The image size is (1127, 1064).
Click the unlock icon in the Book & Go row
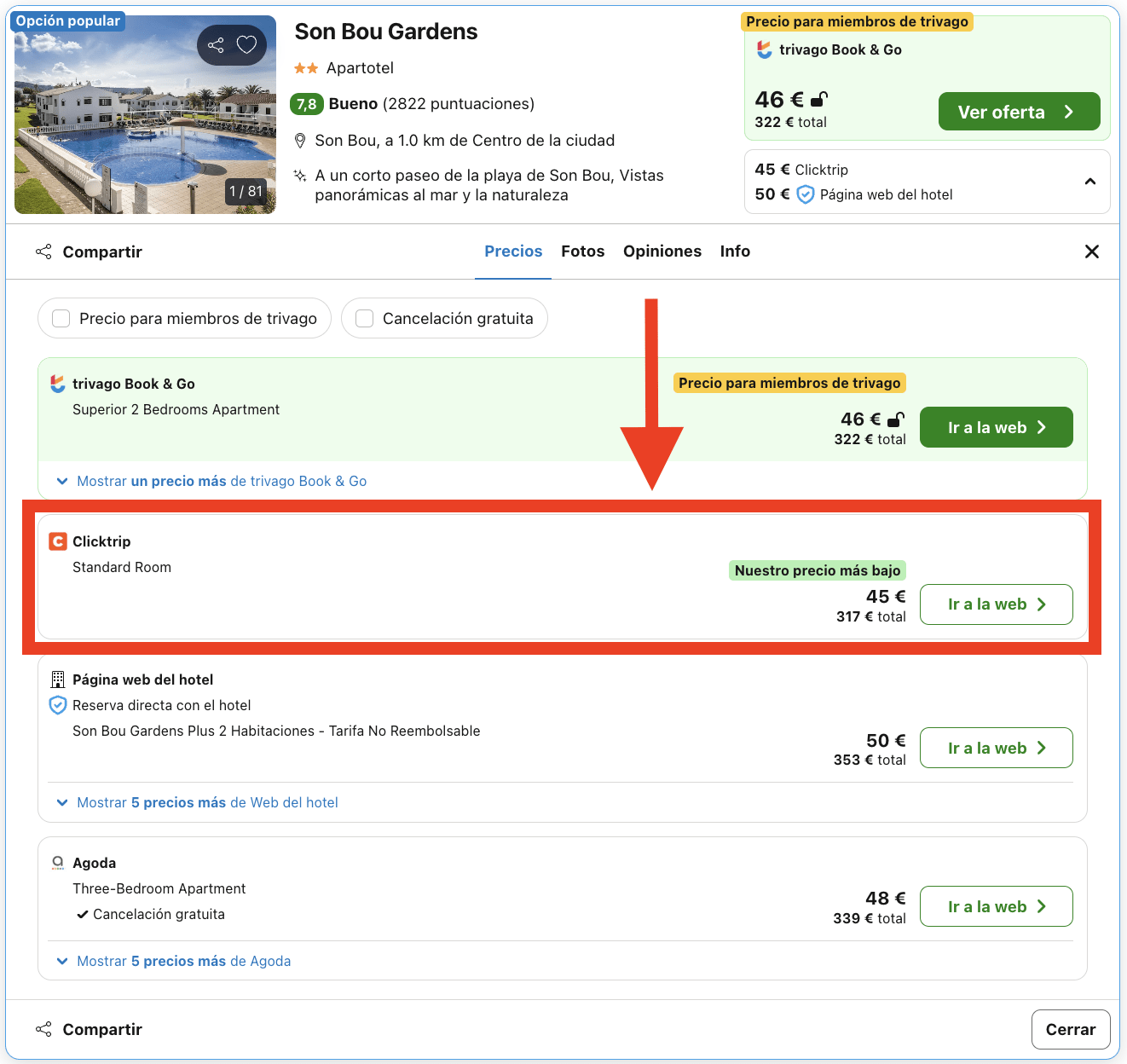(x=896, y=419)
